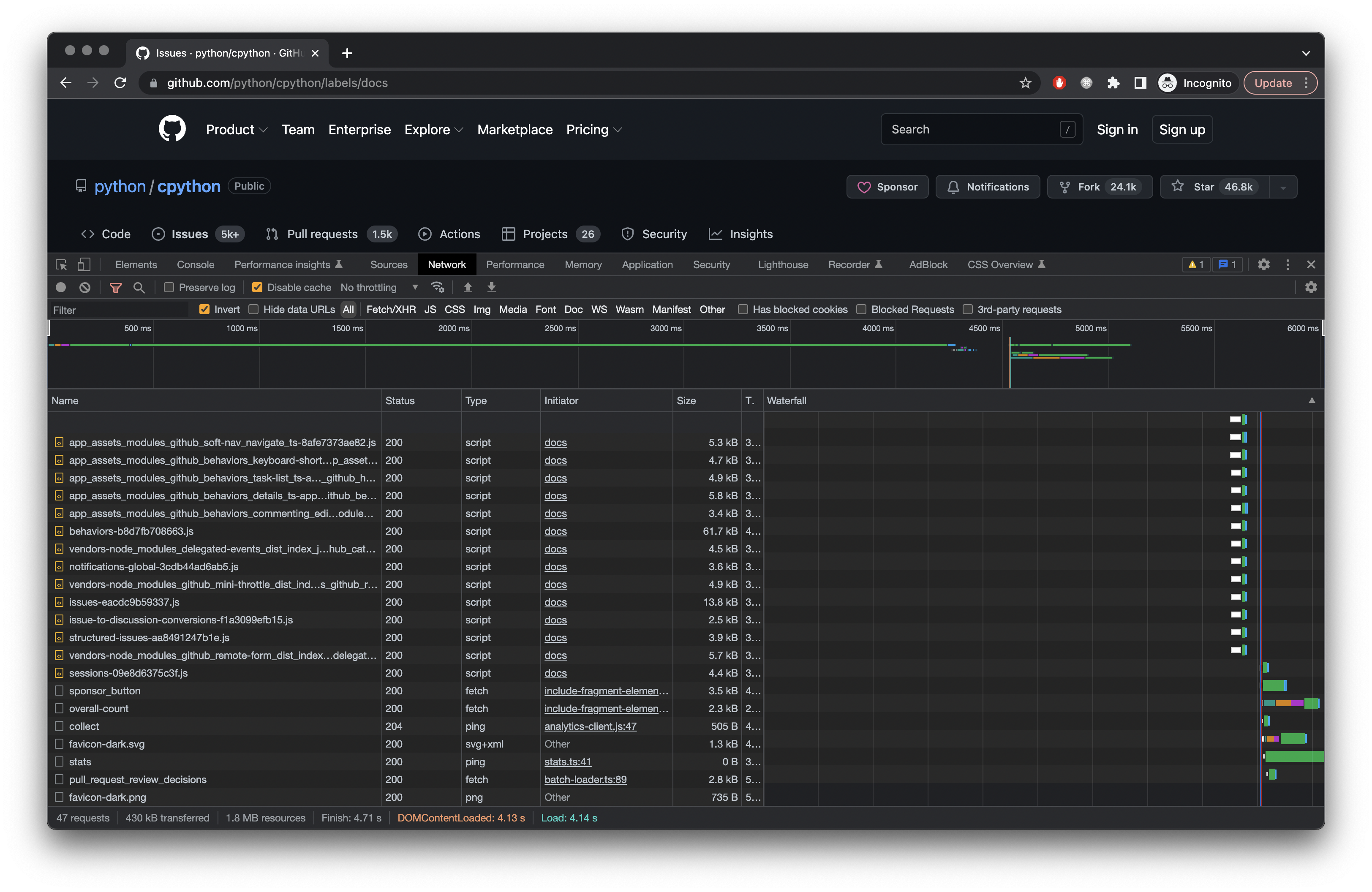1372x892 pixels.
Task: Open network panel settings gear
Action: pos(1311,287)
